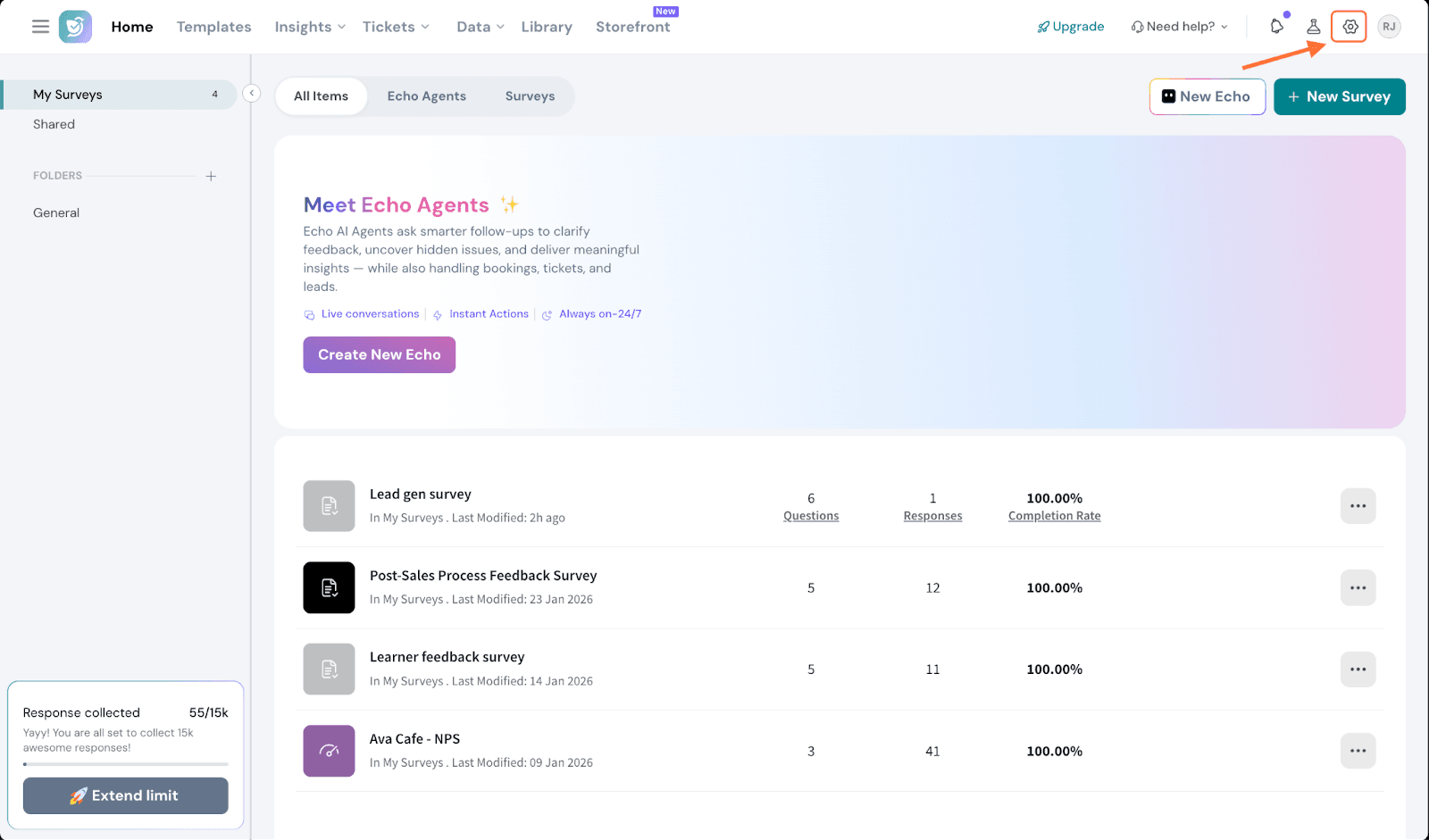Open the Post-Sales Process Feedback Survey thumbnail
Screen dimensions: 1429x840
tap(329, 587)
